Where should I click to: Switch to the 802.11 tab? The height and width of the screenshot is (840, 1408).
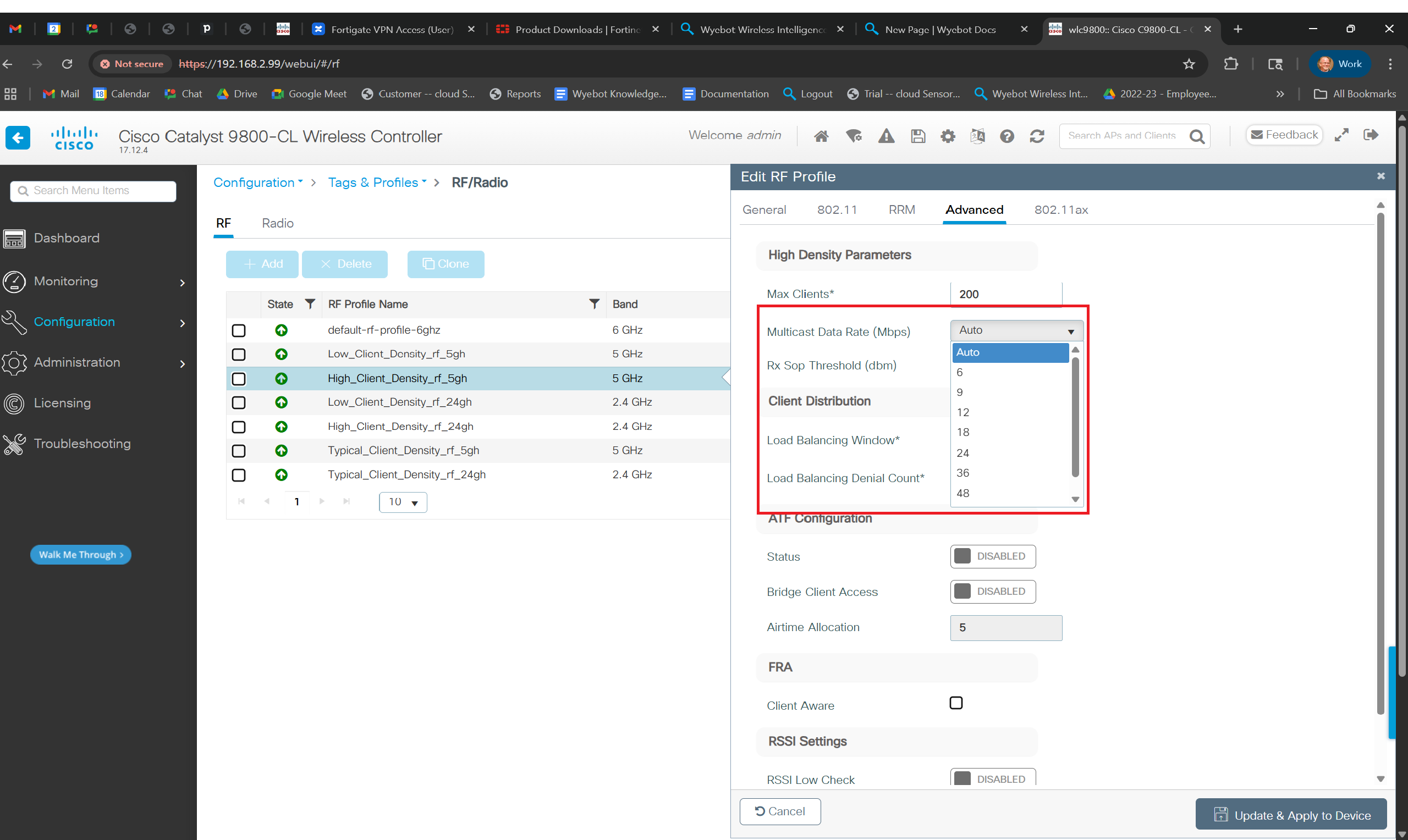(x=837, y=210)
